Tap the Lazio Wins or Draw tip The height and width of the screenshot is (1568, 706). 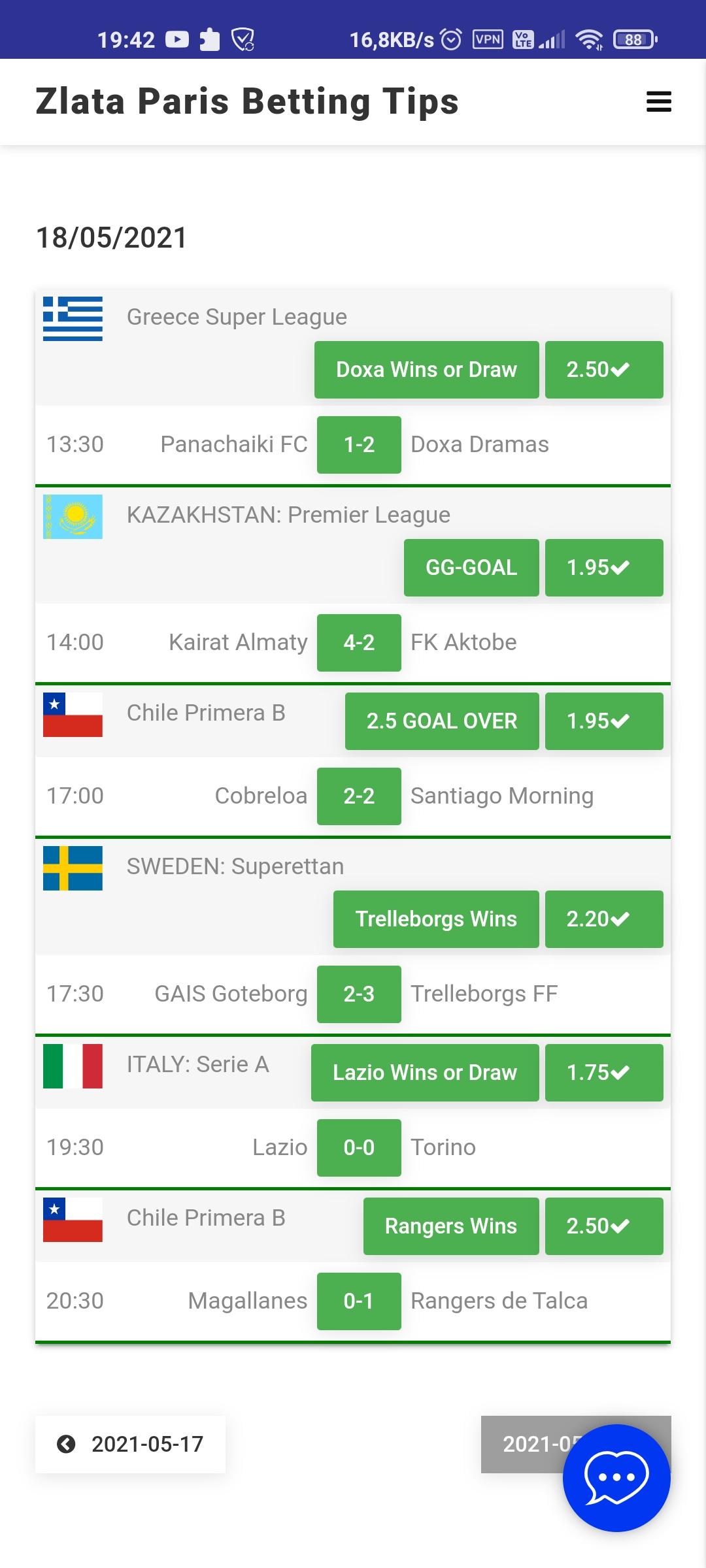tap(425, 1073)
